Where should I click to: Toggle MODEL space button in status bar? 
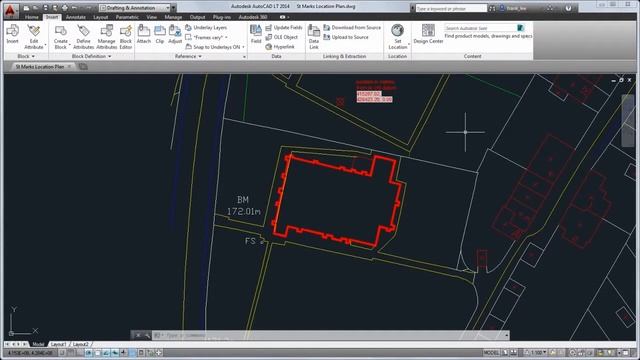click(491, 352)
